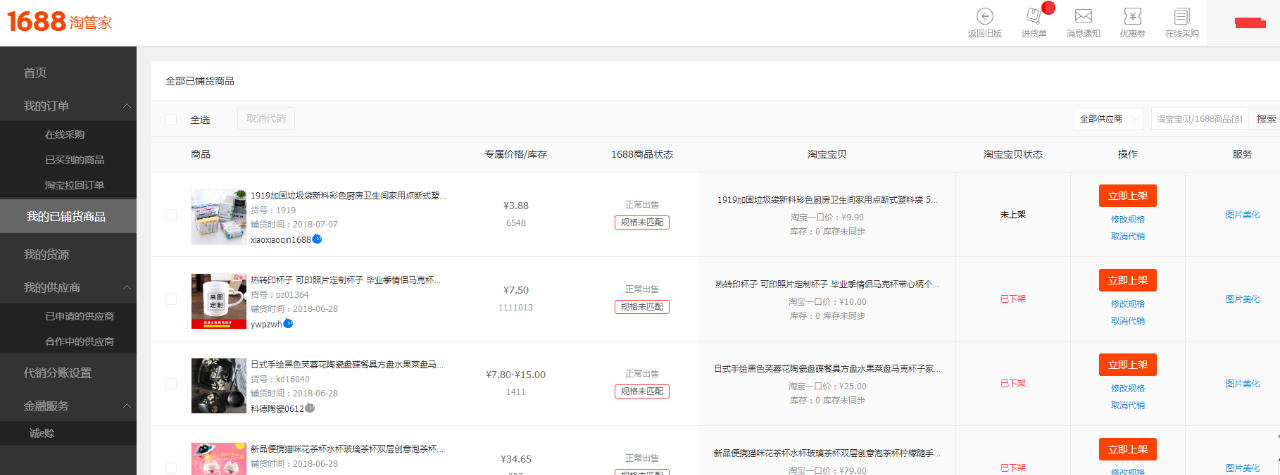Open 消息通知 envelope icon
Screen dimensions: 1280x475
click(1083, 16)
